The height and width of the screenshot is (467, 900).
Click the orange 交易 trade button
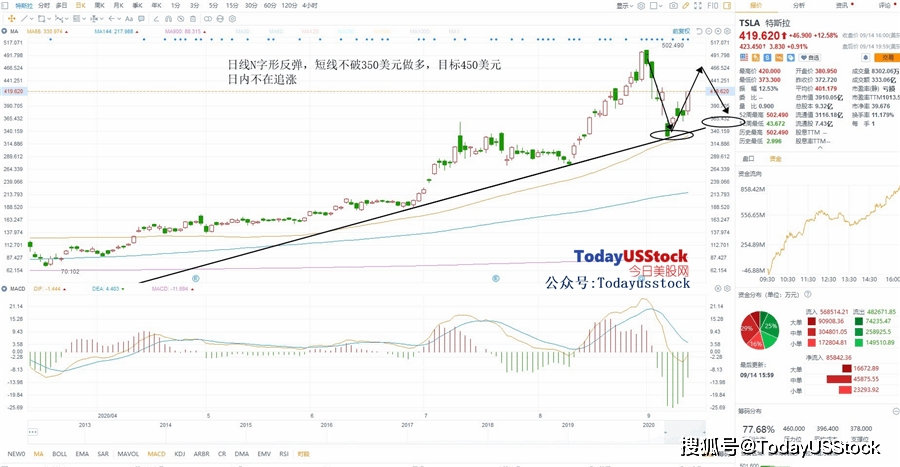pyautogui.click(x=887, y=57)
